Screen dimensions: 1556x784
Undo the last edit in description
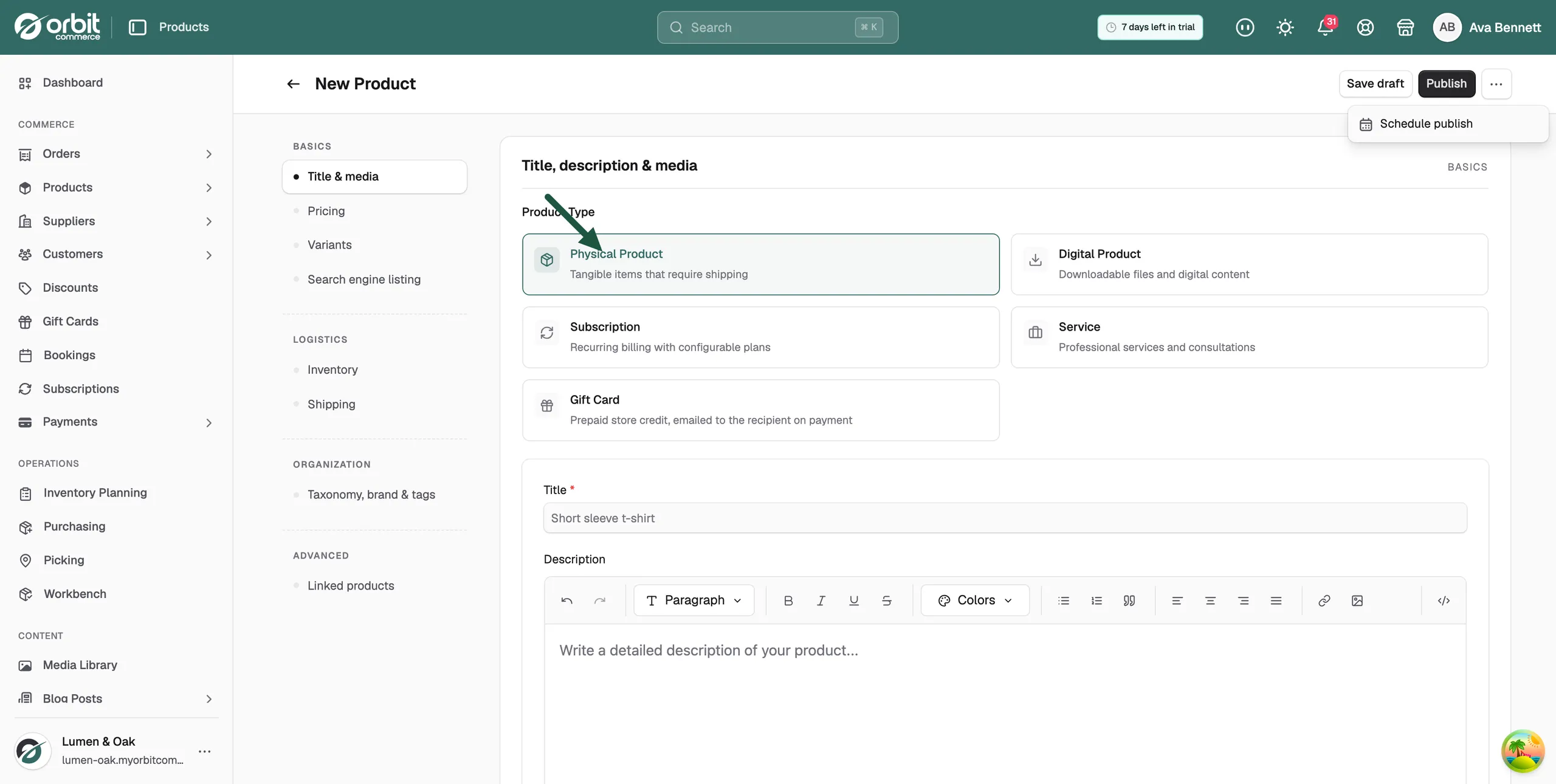coord(567,600)
